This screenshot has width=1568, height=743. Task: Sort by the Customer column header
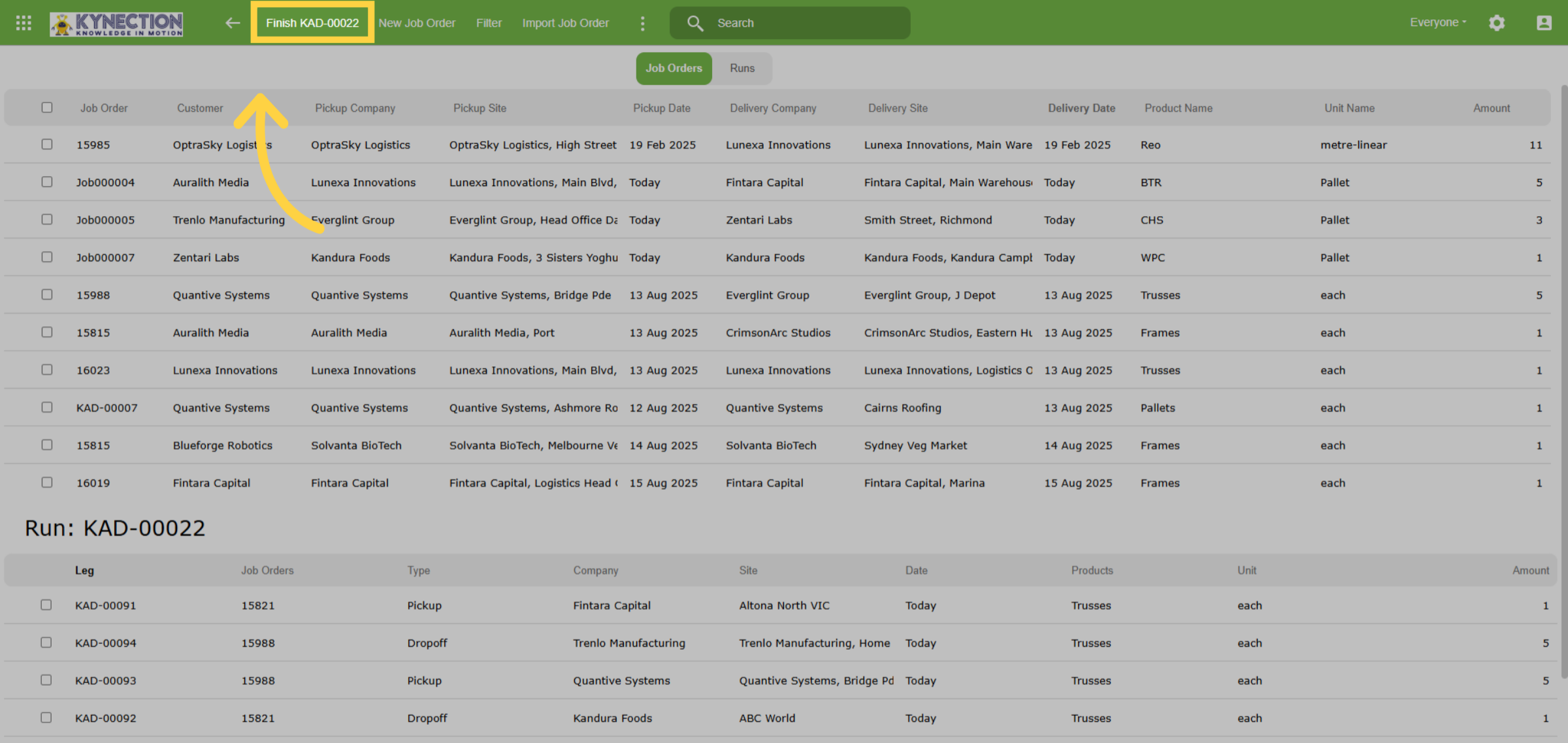pyautogui.click(x=200, y=108)
